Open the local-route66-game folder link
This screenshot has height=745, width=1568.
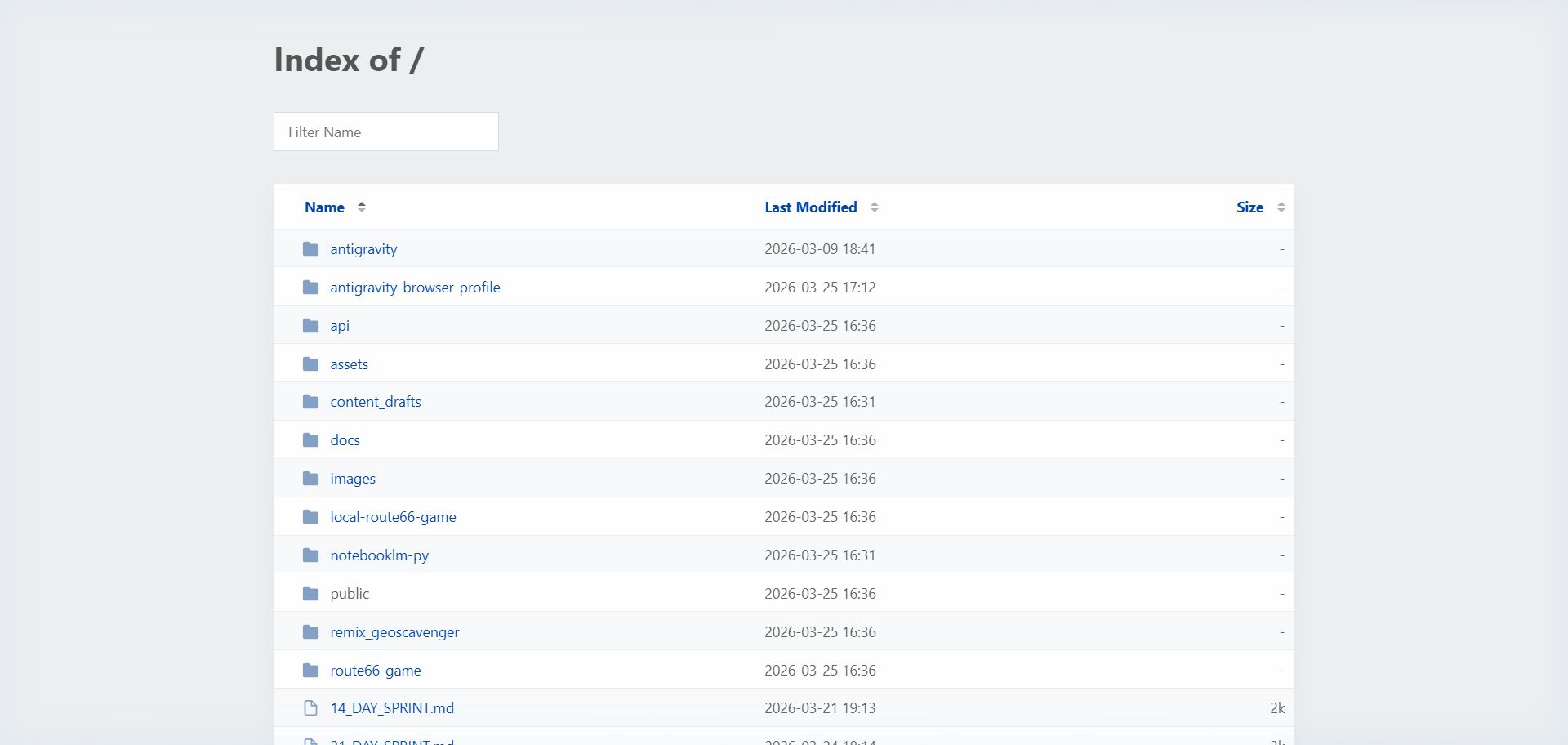[393, 517]
